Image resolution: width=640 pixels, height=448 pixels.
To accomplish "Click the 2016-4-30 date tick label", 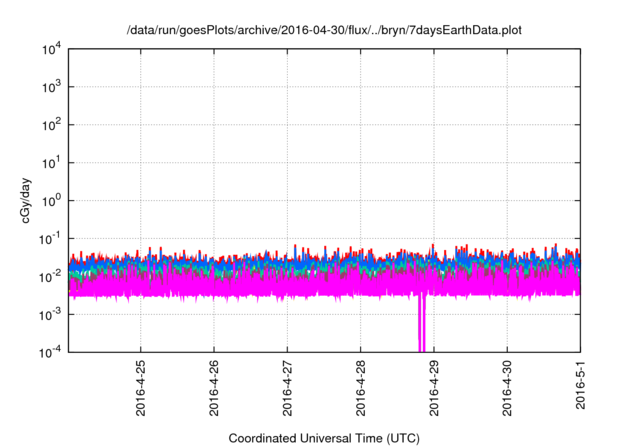I will pyautogui.click(x=507, y=388).
